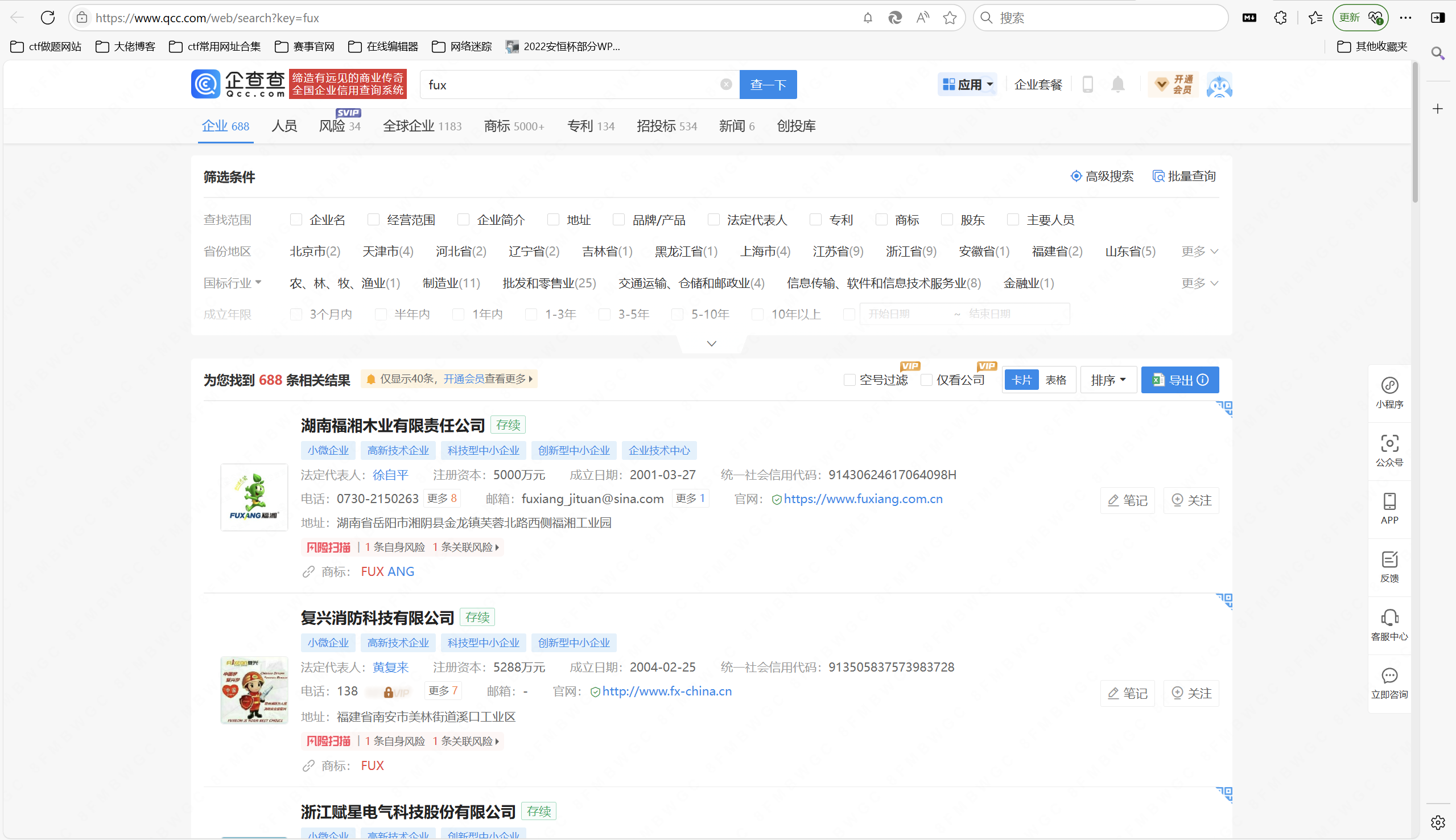The width and height of the screenshot is (1456, 840).
Task: Click the browser refresh icon
Action: 48,18
